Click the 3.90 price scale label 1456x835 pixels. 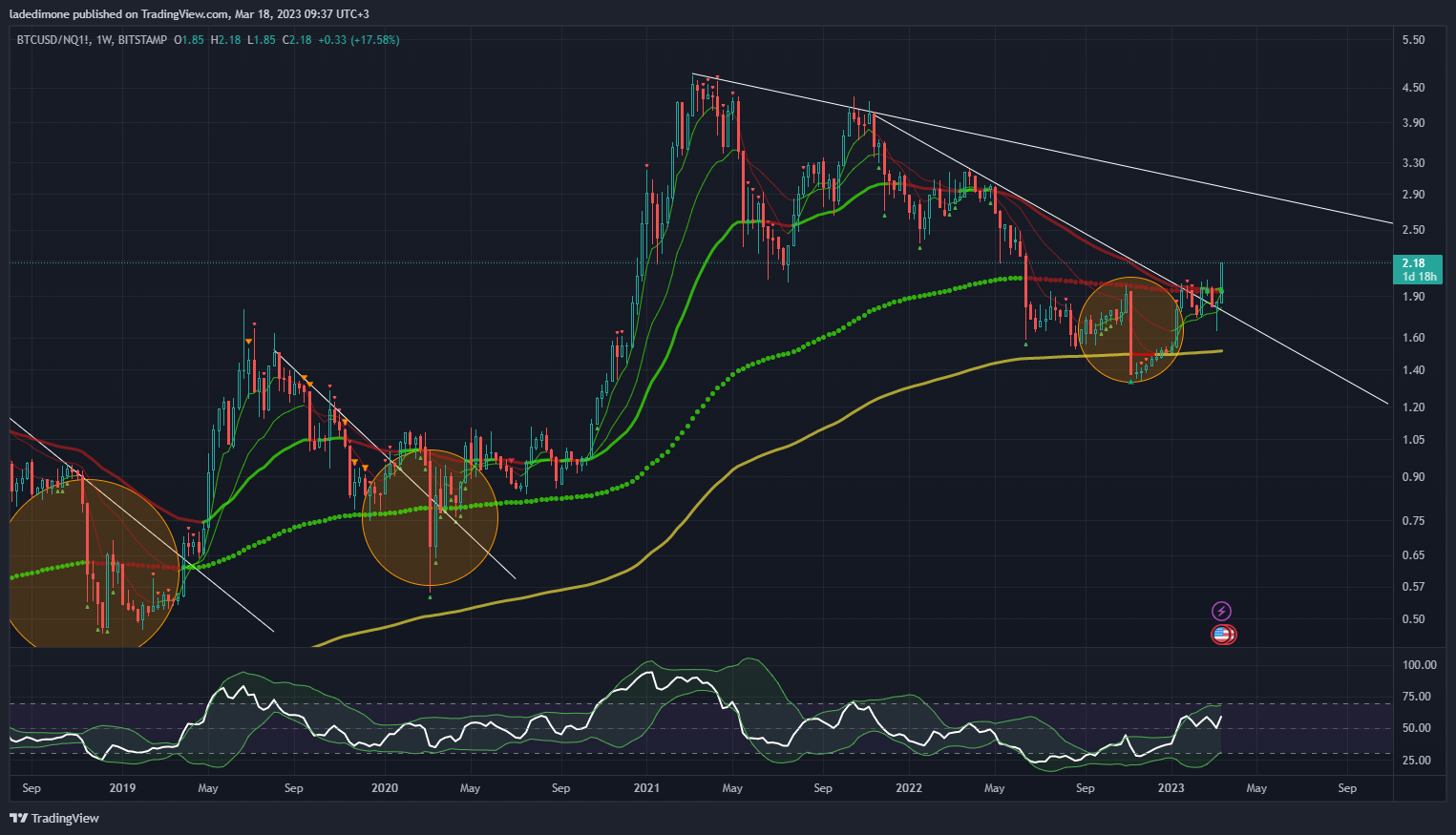click(x=1413, y=123)
